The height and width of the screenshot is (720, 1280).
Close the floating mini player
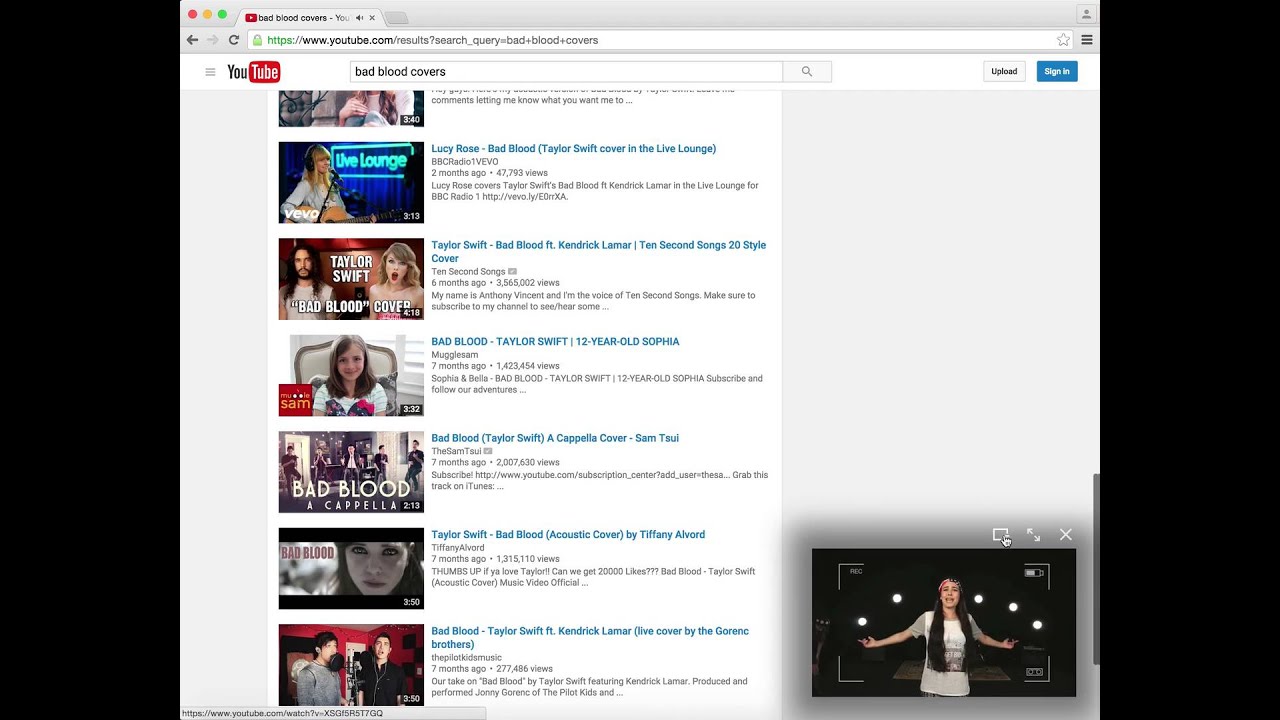pos(1066,535)
